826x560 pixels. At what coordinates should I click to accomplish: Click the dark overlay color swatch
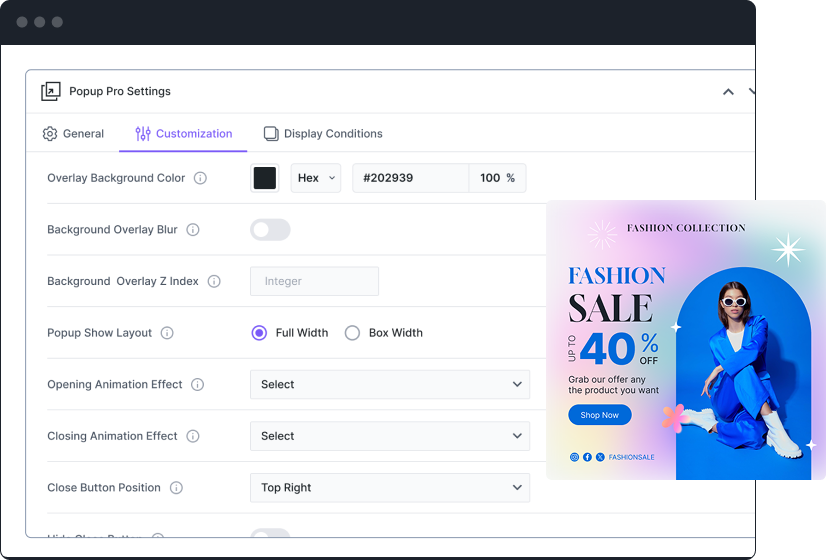pos(265,178)
